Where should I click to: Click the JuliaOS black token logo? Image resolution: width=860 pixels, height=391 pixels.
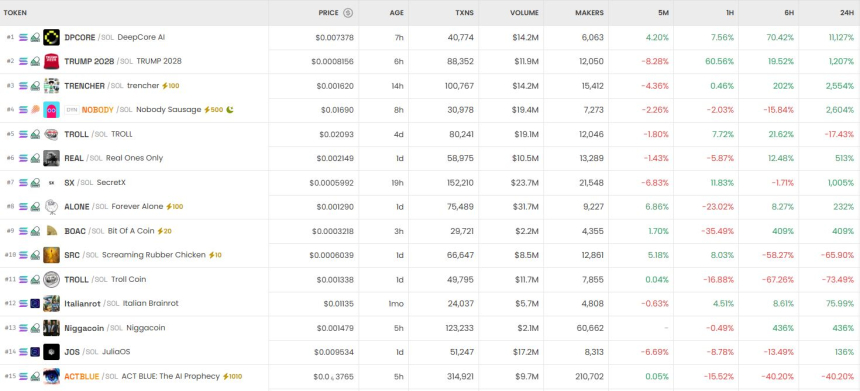point(52,352)
